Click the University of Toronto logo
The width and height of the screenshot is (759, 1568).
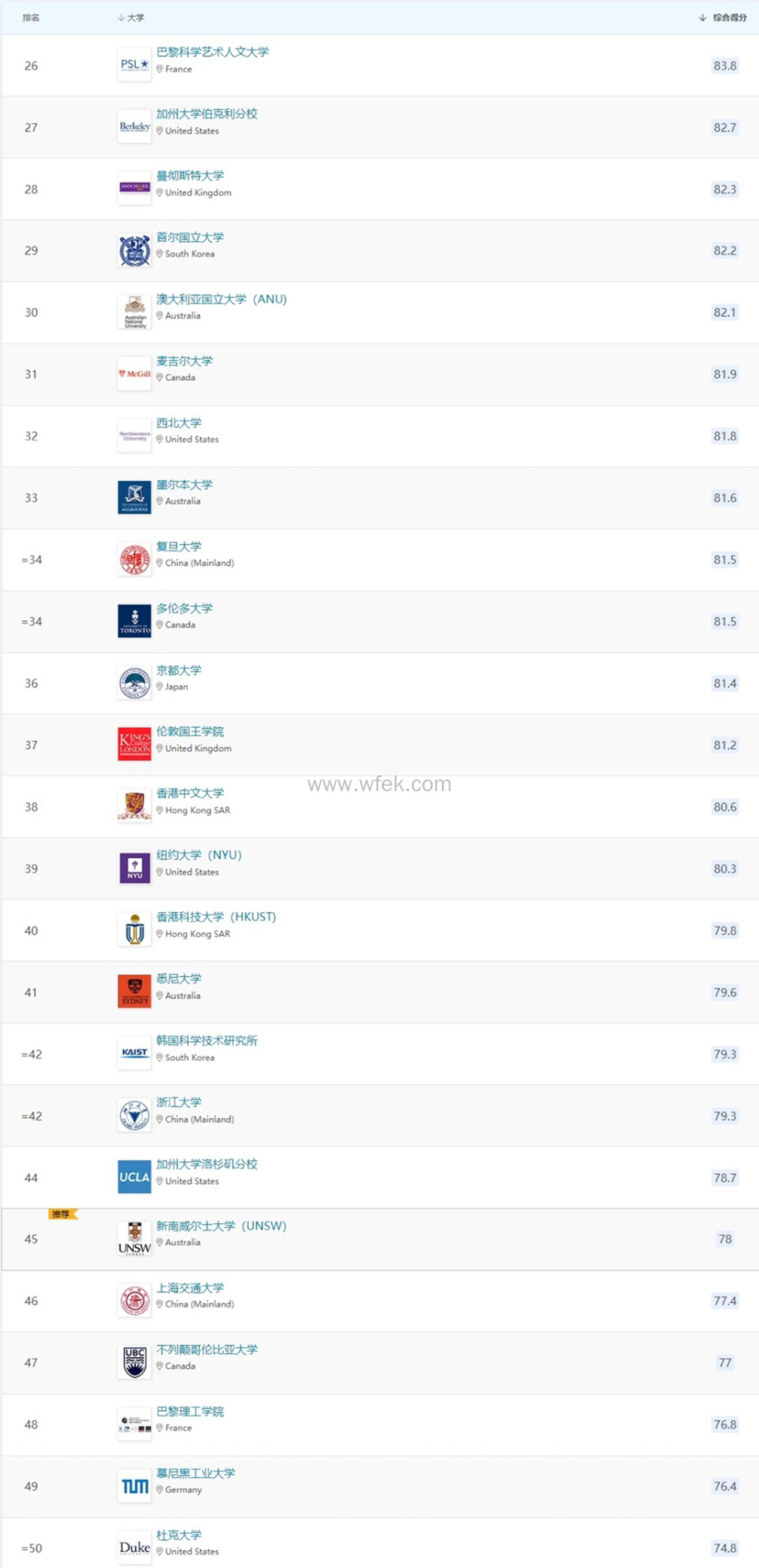click(x=135, y=621)
